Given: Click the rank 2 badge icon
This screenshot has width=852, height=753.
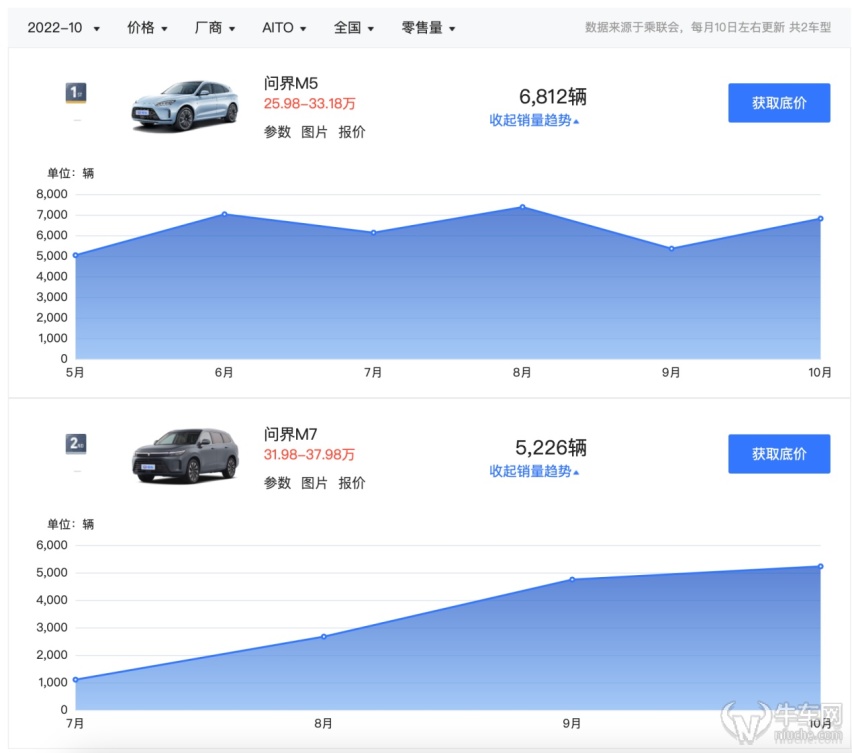Looking at the screenshot, I should pyautogui.click(x=76, y=444).
